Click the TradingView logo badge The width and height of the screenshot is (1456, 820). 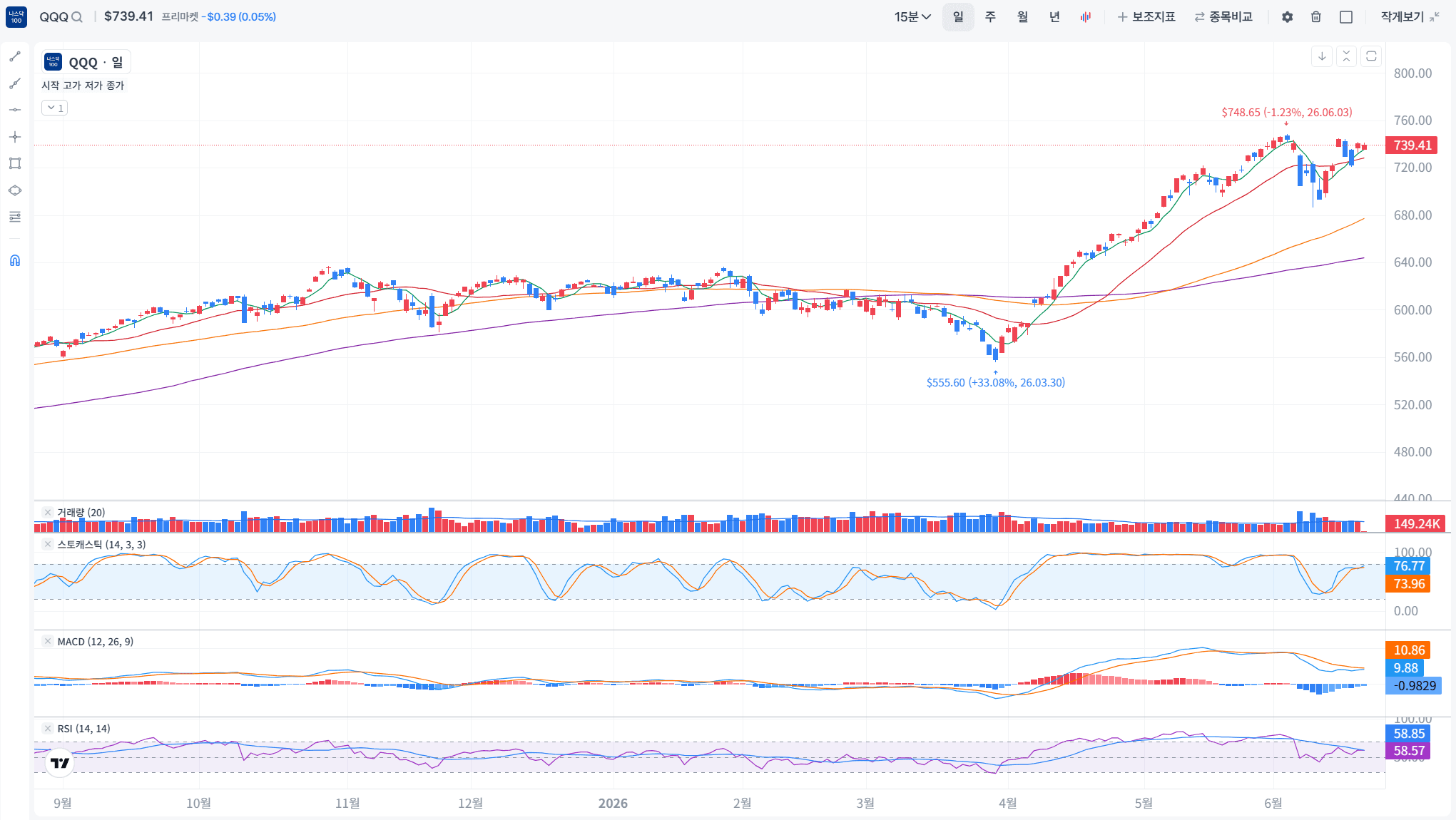click(x=60, y=763)
